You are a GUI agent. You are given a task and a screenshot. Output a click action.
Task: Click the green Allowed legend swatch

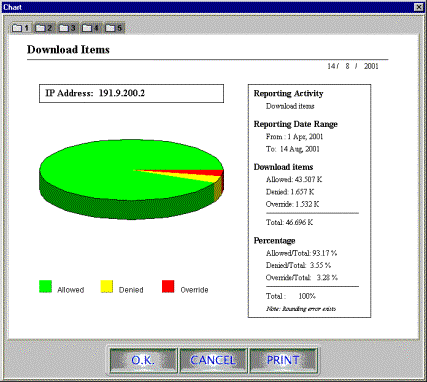pyautogui.click(x=45, y=286)
